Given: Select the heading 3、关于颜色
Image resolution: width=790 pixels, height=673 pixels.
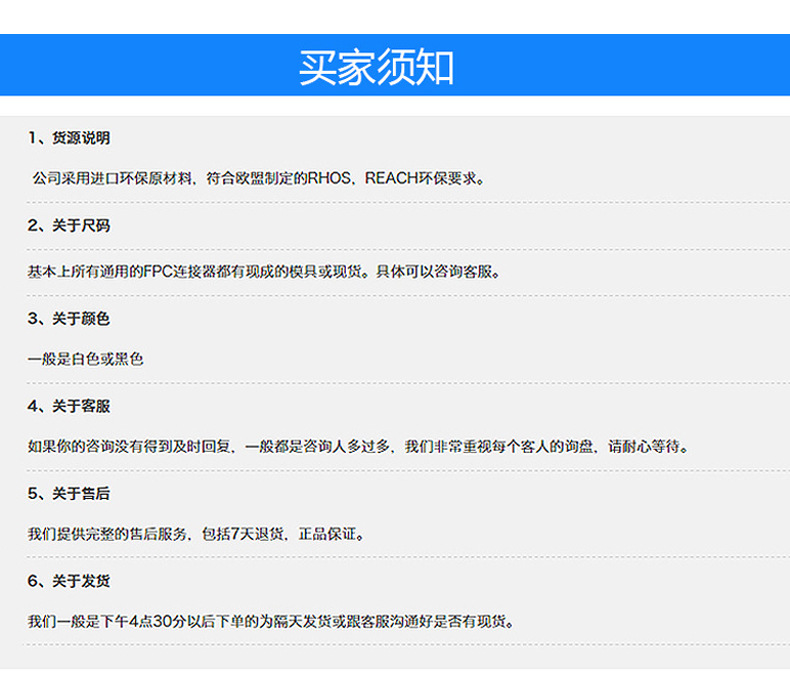Looking at the screenshot, I should pos(69,318).
